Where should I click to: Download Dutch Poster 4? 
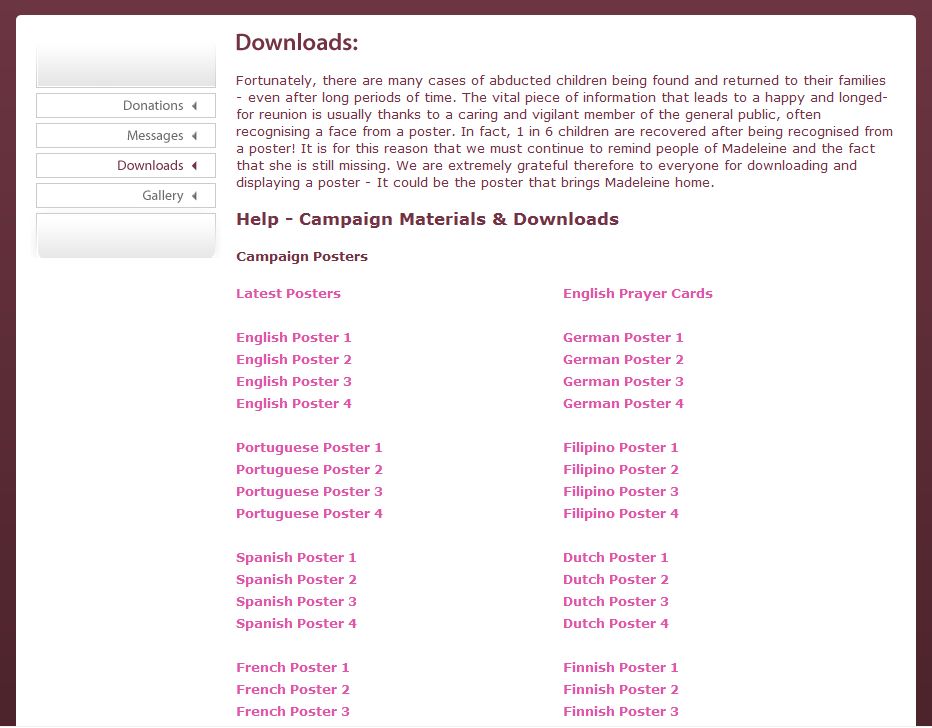[x=615, y=624]
